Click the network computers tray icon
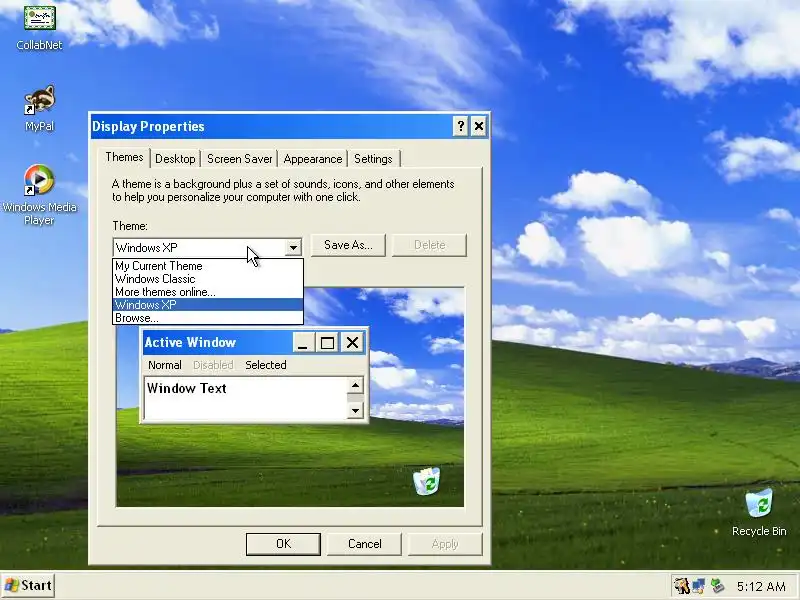 [x=698, y=586]
